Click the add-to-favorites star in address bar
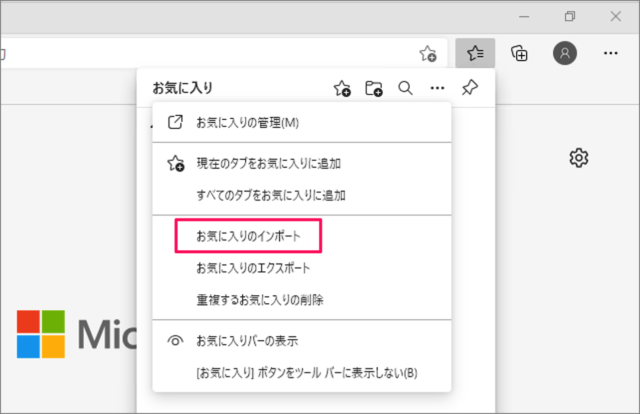 (x=428, y=53)
